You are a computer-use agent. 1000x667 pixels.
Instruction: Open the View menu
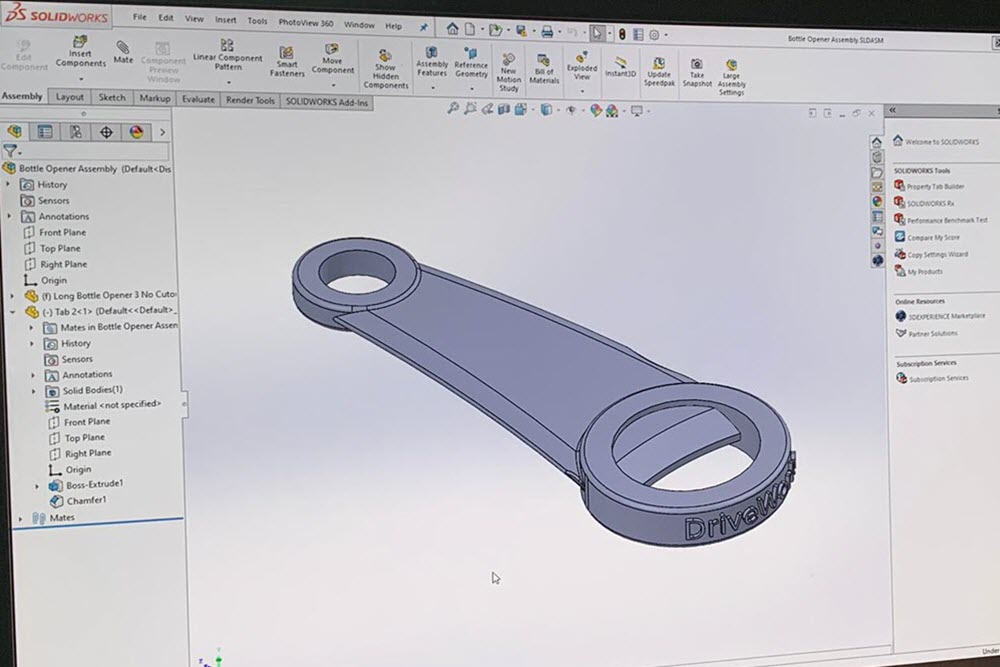(194, 19)
